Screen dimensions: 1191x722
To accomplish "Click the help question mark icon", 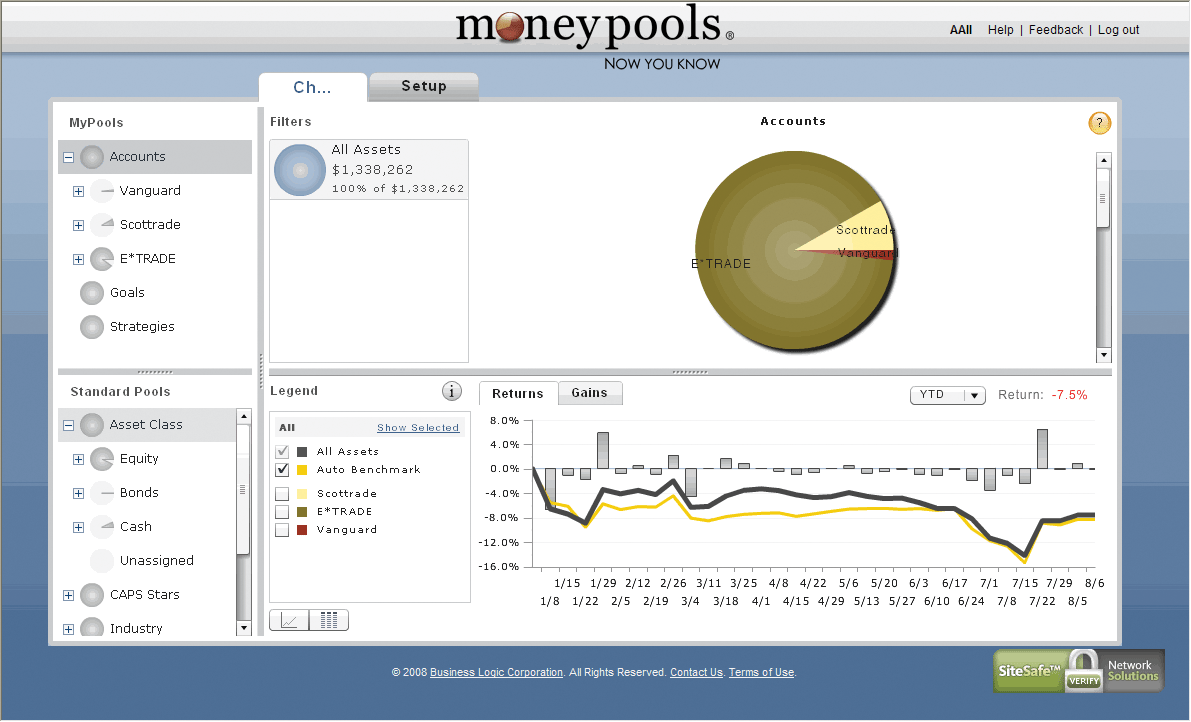I will pos(1099,124).
